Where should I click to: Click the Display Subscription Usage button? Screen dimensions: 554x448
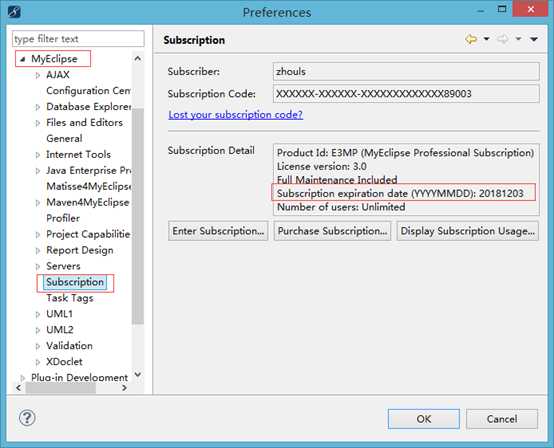tap(468, 231)
